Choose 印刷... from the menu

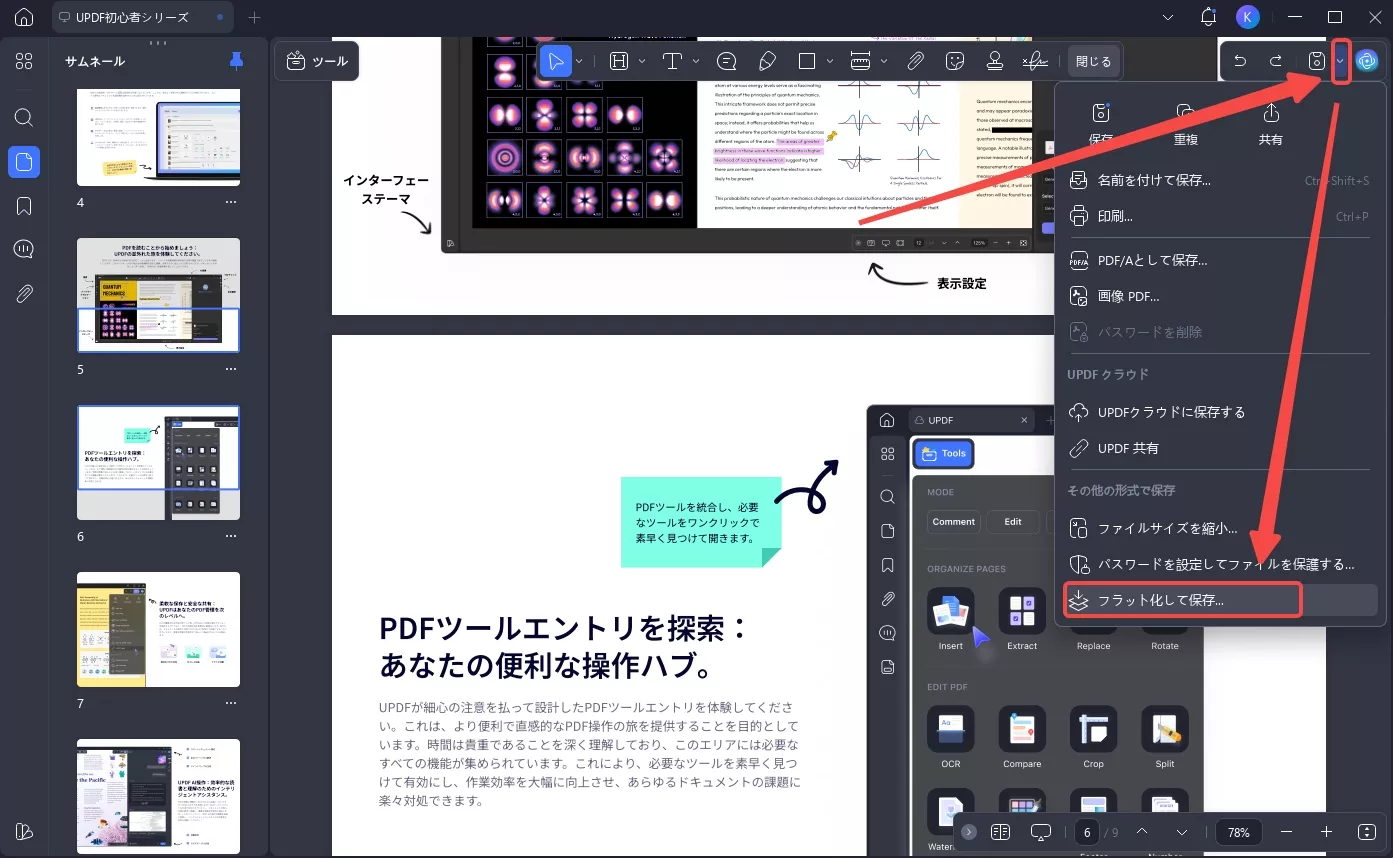tap(1220, 216)
